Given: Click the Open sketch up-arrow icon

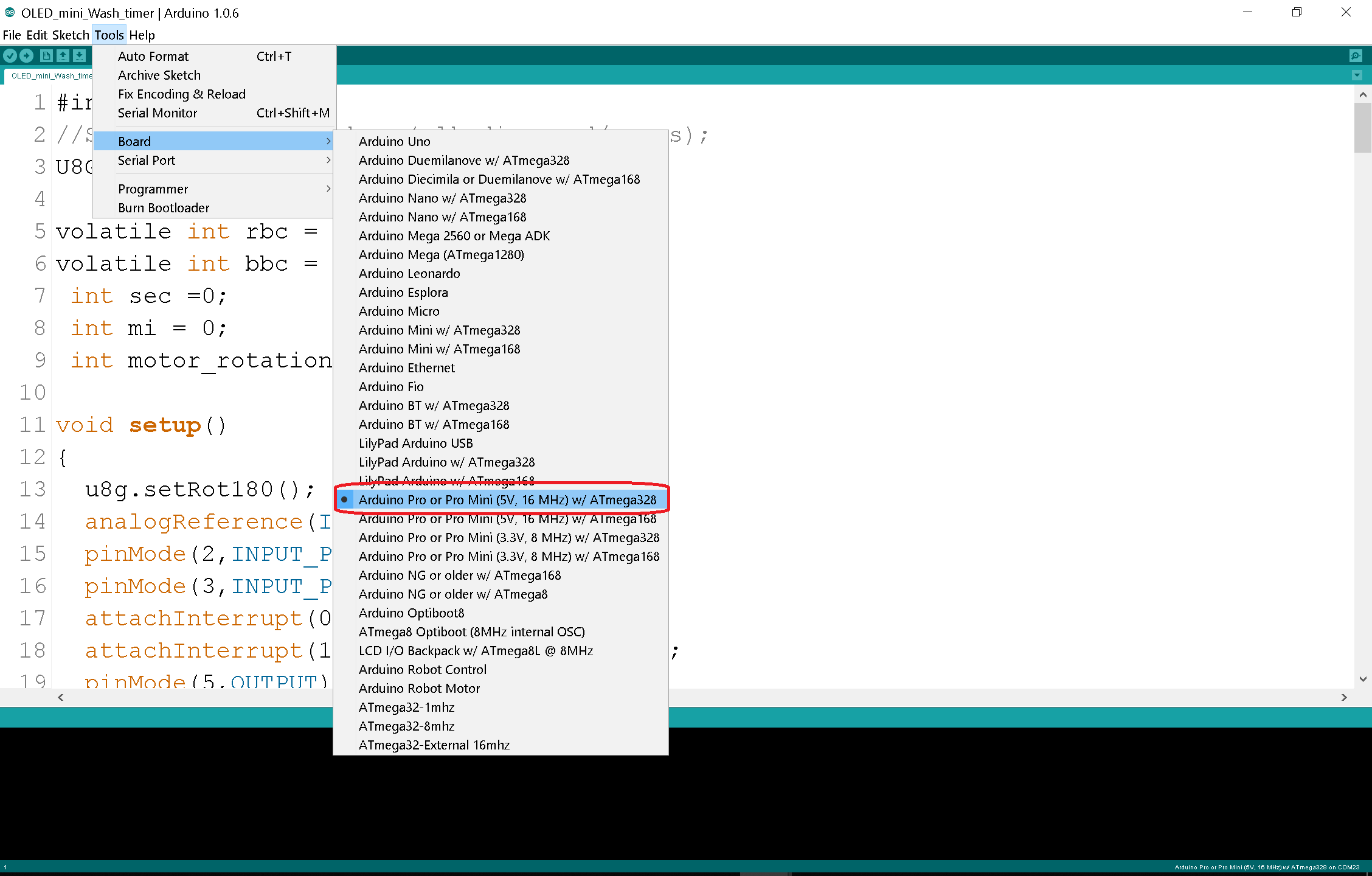Looking at the screenshot, I should [63, 56].
